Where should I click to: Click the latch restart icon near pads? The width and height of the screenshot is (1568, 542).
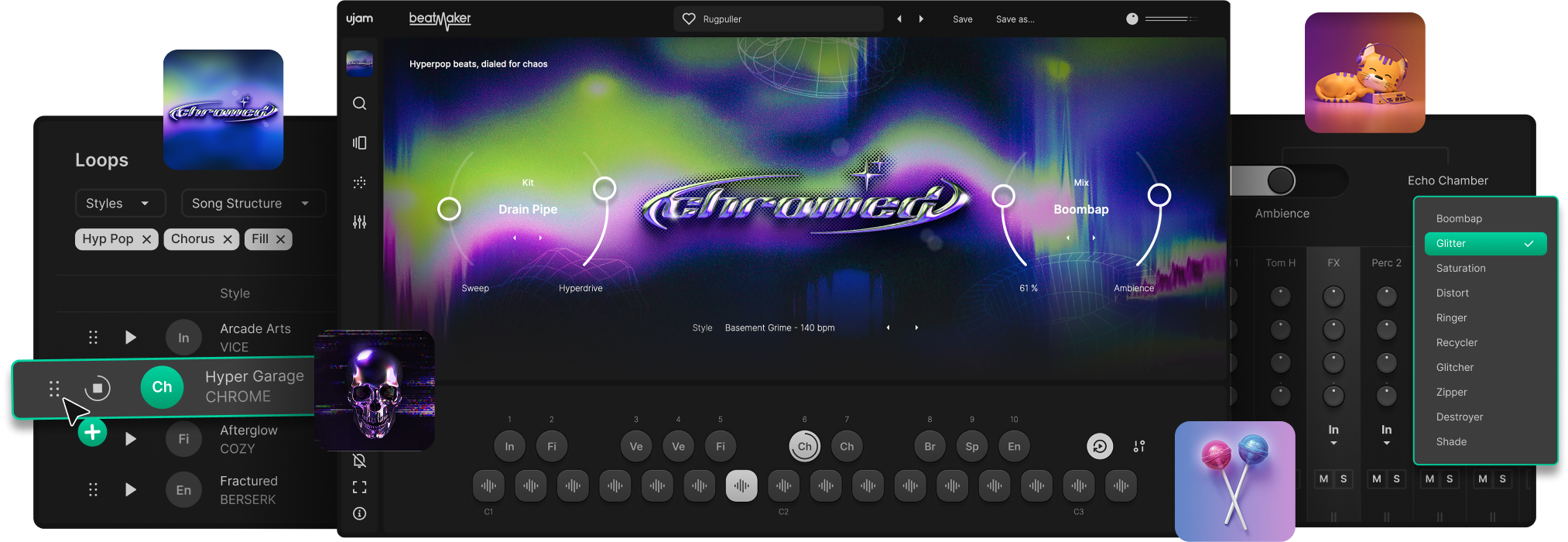1100,446
